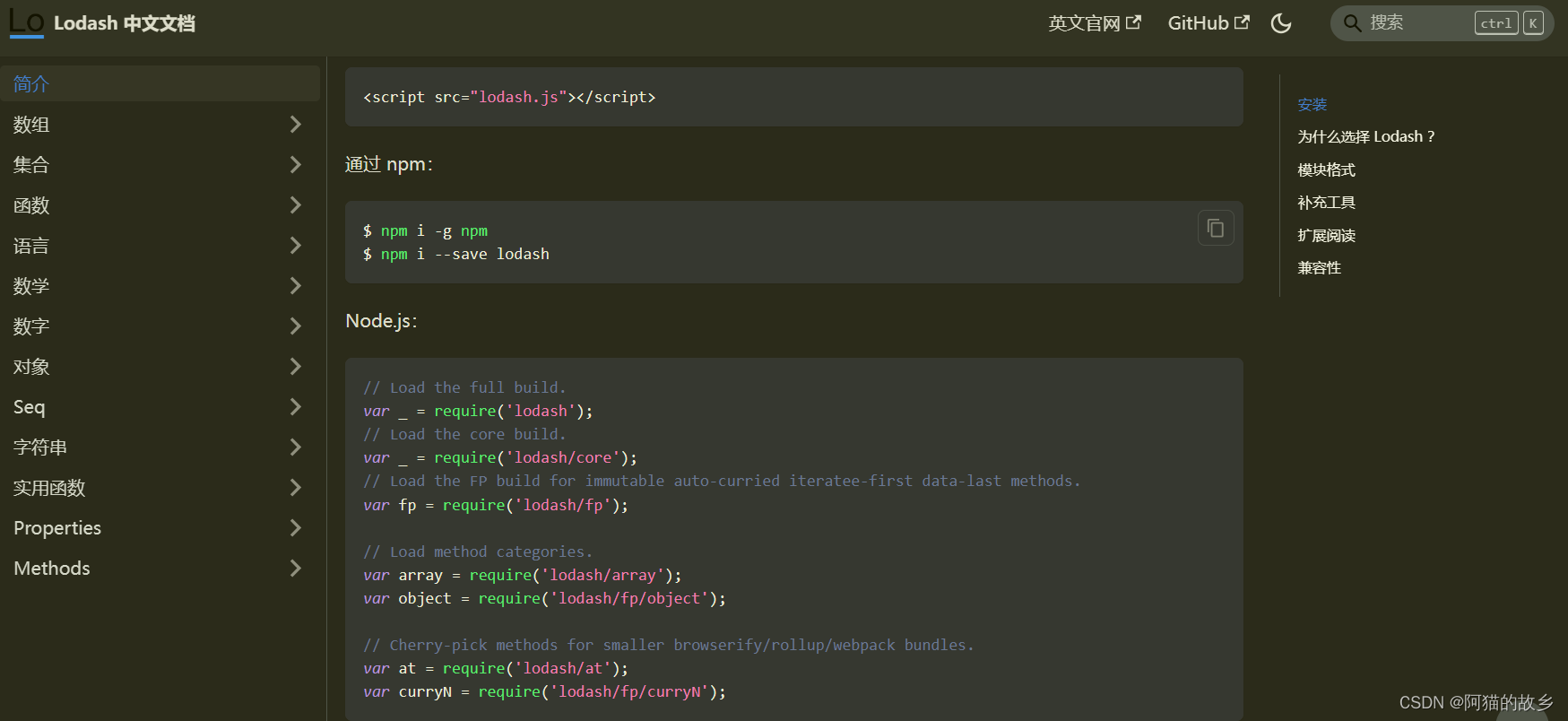This screenshot has width=1568, height=721.
Task: Open Properties sidebar item
Action: coord(57,528)
